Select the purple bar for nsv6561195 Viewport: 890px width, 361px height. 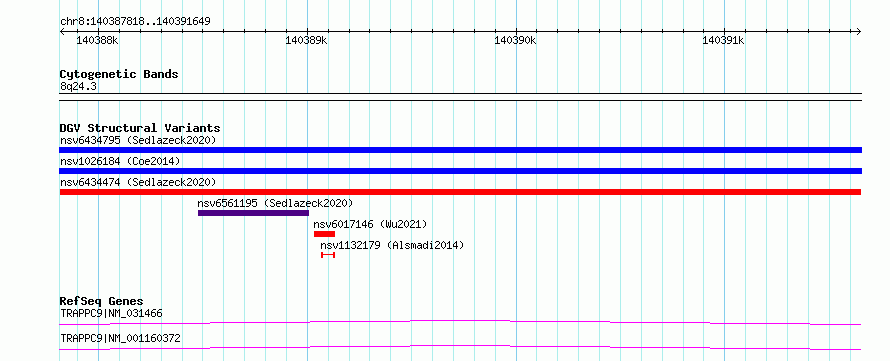pyautogui.click(x=253, y=213)
